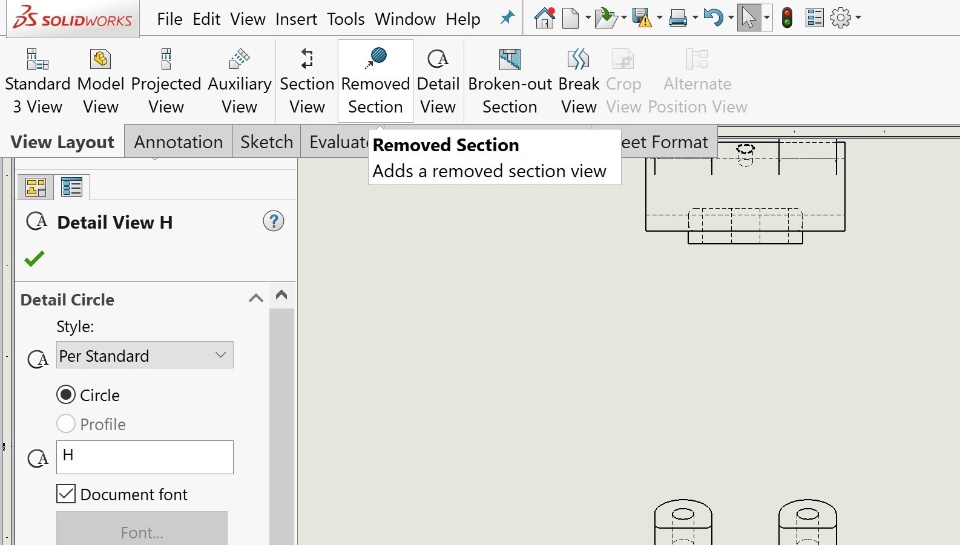Activate the Break View tool

[579, 81]
